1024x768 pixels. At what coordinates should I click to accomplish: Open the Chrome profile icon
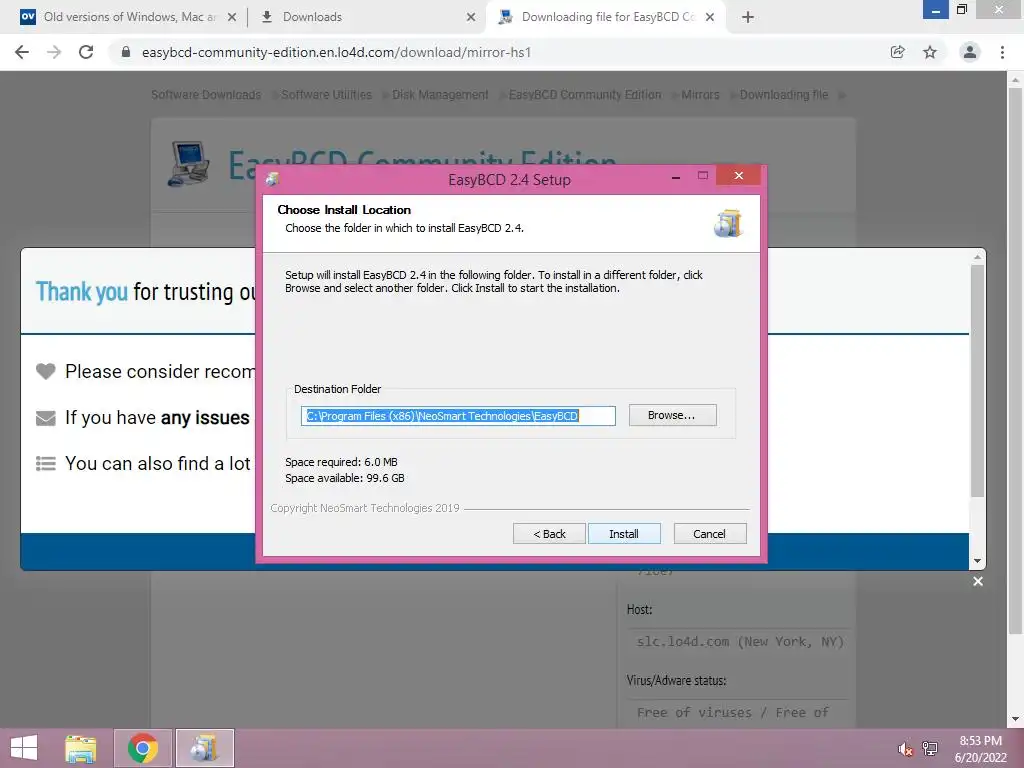click(x=970, y=52)
